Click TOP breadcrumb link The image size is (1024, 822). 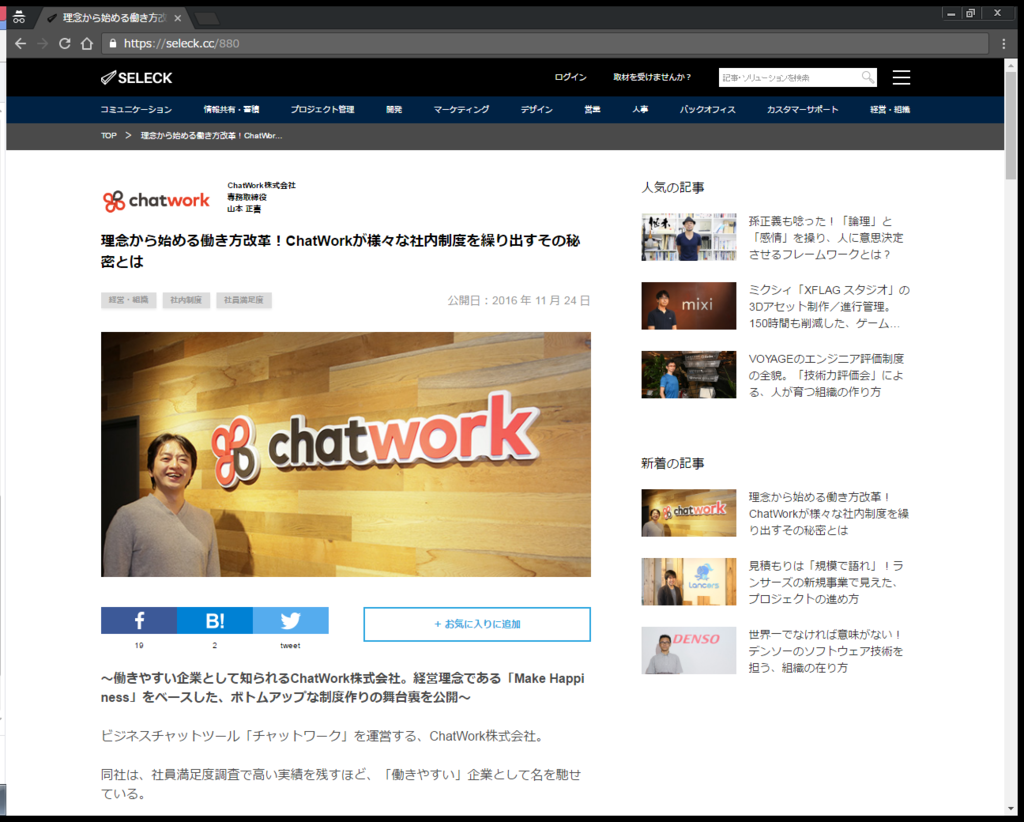[x=108, y=136]
